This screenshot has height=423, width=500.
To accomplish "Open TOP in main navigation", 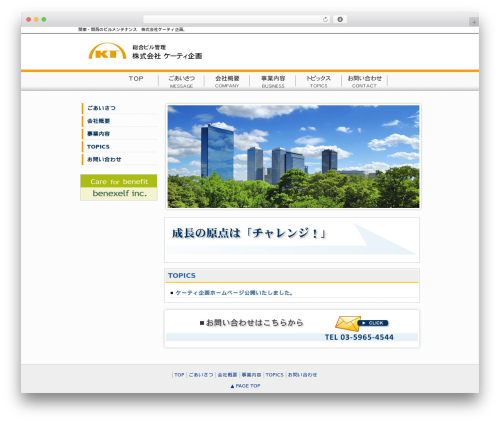I will pyautogui.click(x=136, y=79).
